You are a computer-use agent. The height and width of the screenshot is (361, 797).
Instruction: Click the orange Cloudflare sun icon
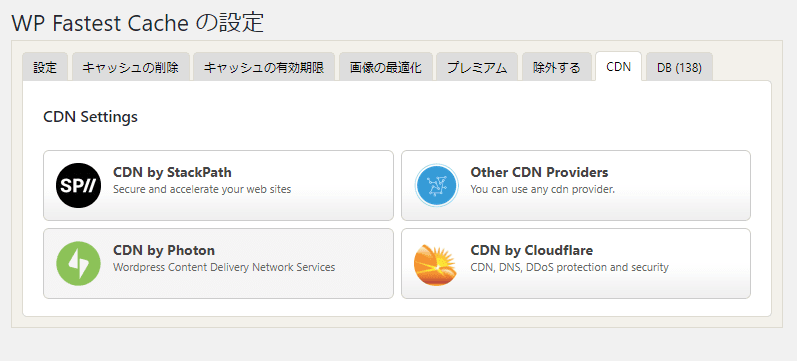(436, 264)
